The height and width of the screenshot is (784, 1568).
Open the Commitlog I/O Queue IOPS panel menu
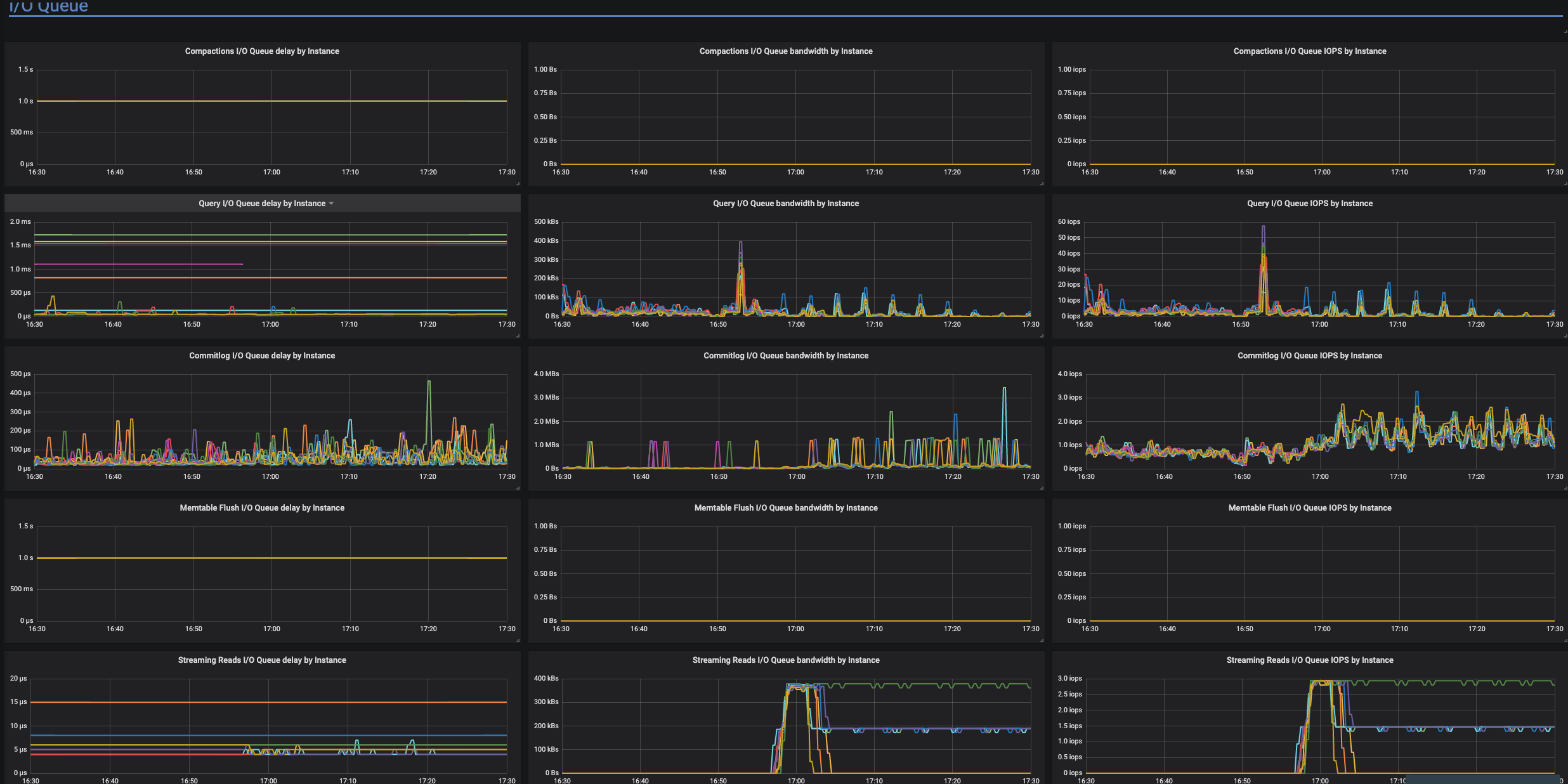pyautogui.click(x=1309, y=355)
